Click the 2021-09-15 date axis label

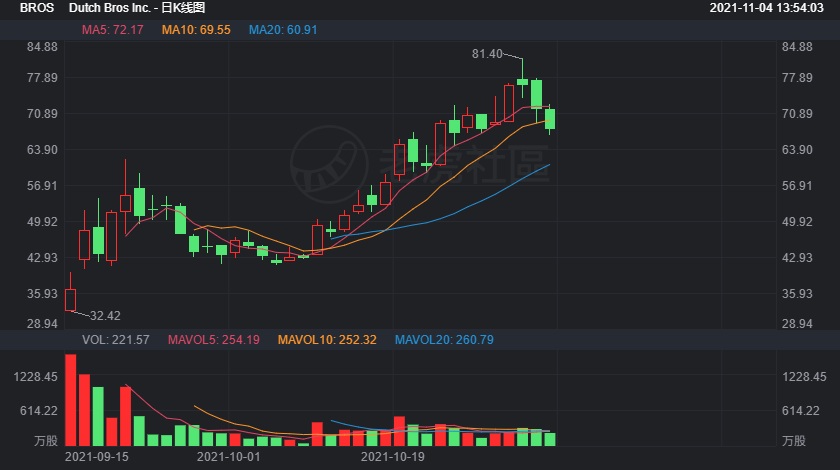click(x=96, y=457)
